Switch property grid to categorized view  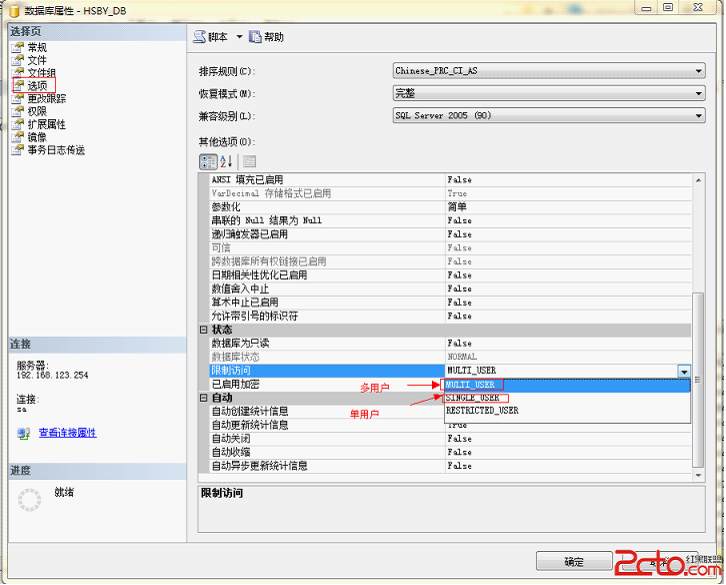(208, 160)
